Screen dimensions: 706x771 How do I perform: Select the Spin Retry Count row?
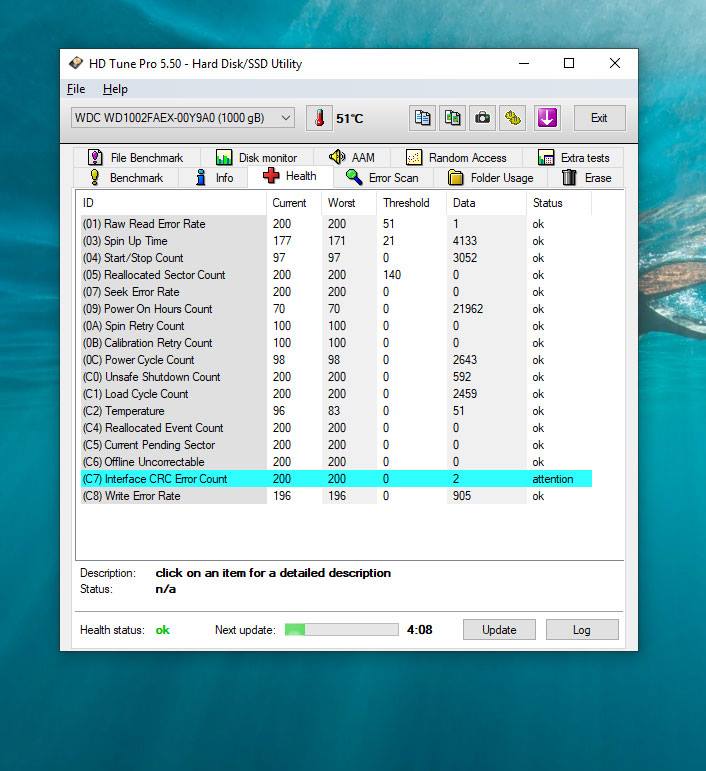(x=336, y=326)
